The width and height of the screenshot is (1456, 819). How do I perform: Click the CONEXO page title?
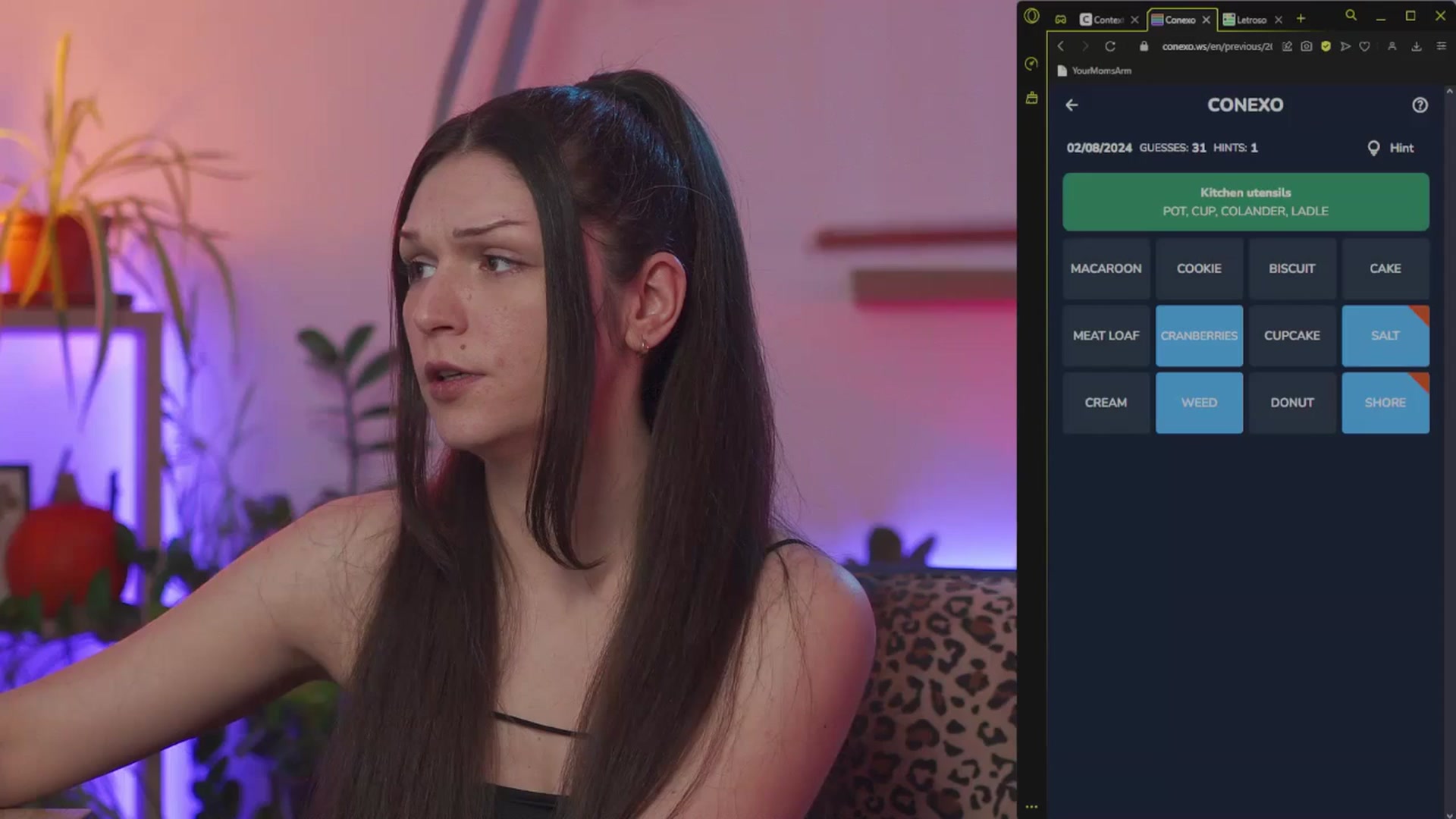click(x=1245, y=105)
